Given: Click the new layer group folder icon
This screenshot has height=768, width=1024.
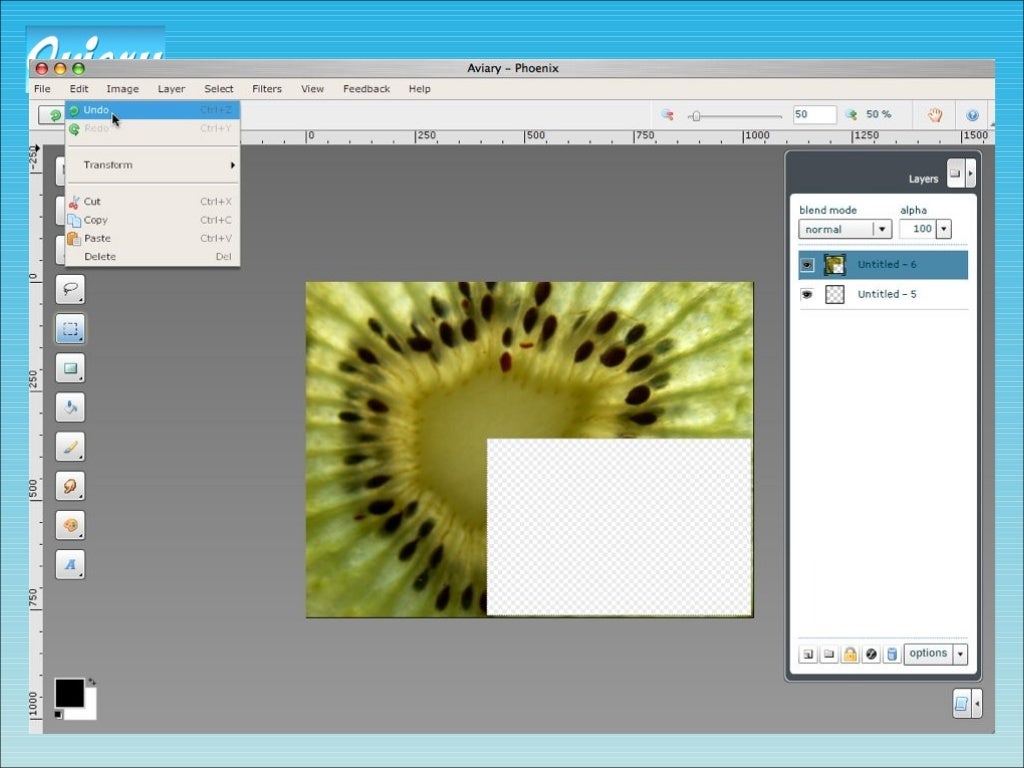Looking at the screenshot, I should [x=829, y=654].
